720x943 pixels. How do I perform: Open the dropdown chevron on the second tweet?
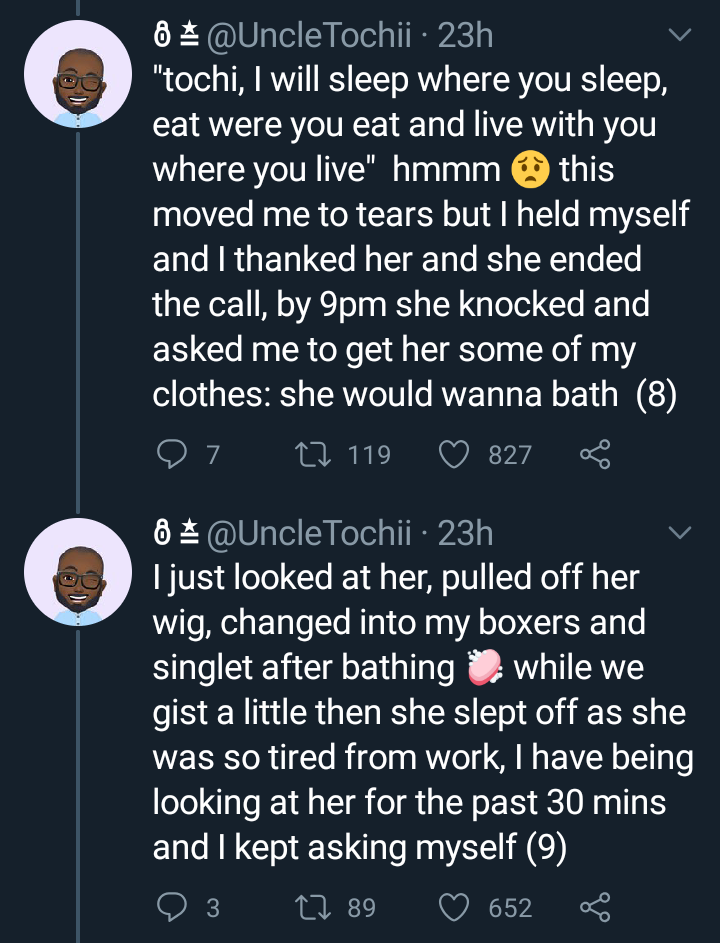[680, 533]
